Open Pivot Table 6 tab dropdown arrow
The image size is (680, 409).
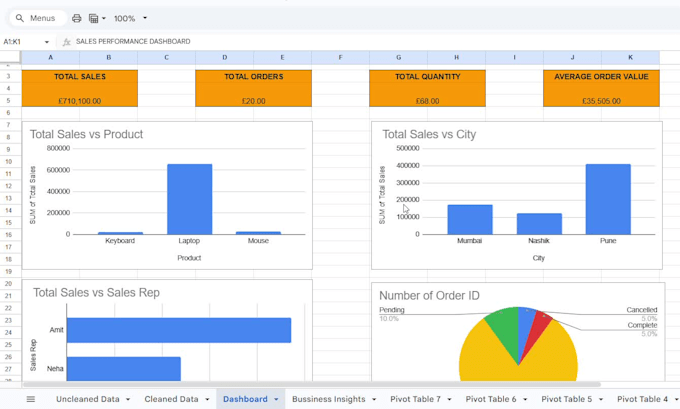(525, 399)
